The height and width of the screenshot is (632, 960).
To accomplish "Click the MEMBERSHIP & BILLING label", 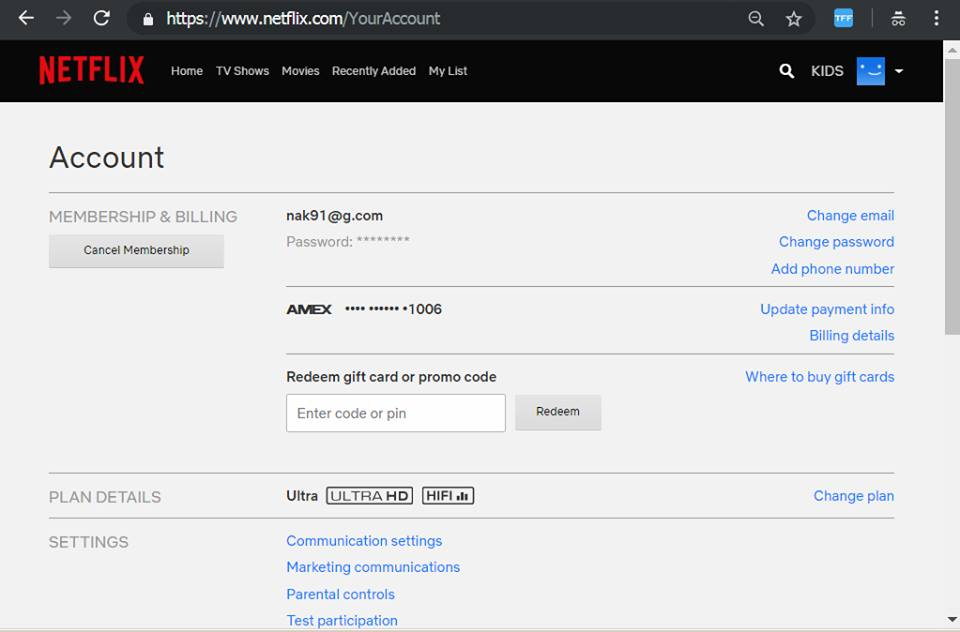I will 143,217.
